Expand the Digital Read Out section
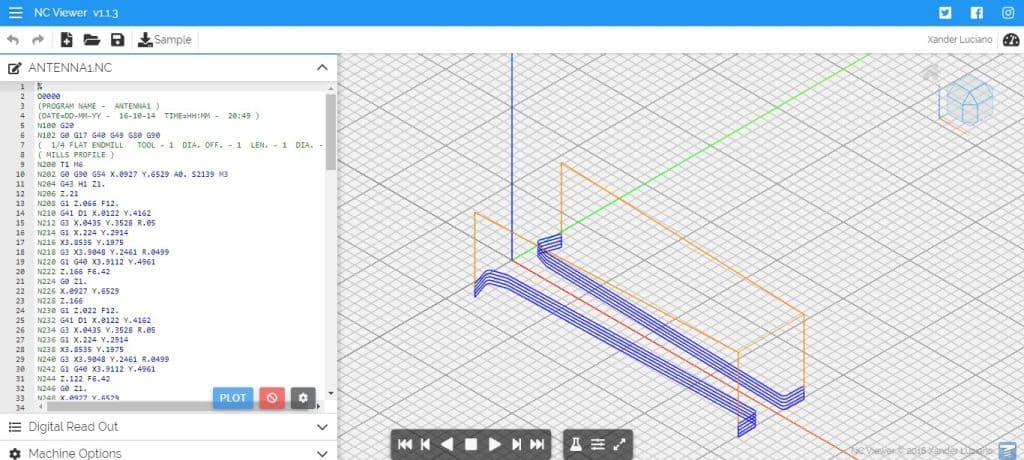This screenshot has width=1024, height=460. pyautogui.click(x=168, y=427)
